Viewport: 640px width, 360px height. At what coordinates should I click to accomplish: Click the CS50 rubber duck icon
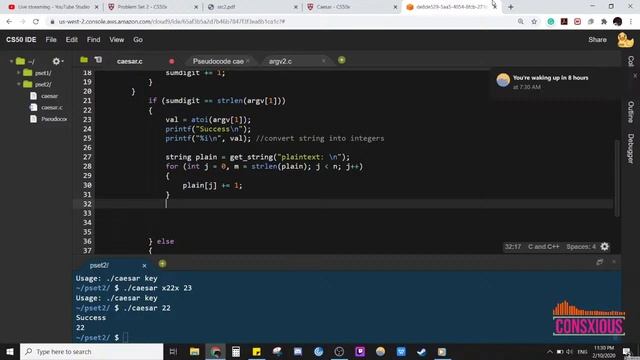coord(625,40)
